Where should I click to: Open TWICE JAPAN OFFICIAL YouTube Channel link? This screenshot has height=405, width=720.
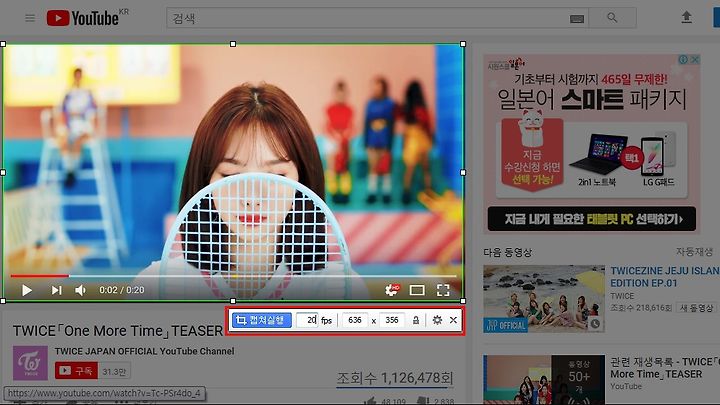(x=145, y=351)
